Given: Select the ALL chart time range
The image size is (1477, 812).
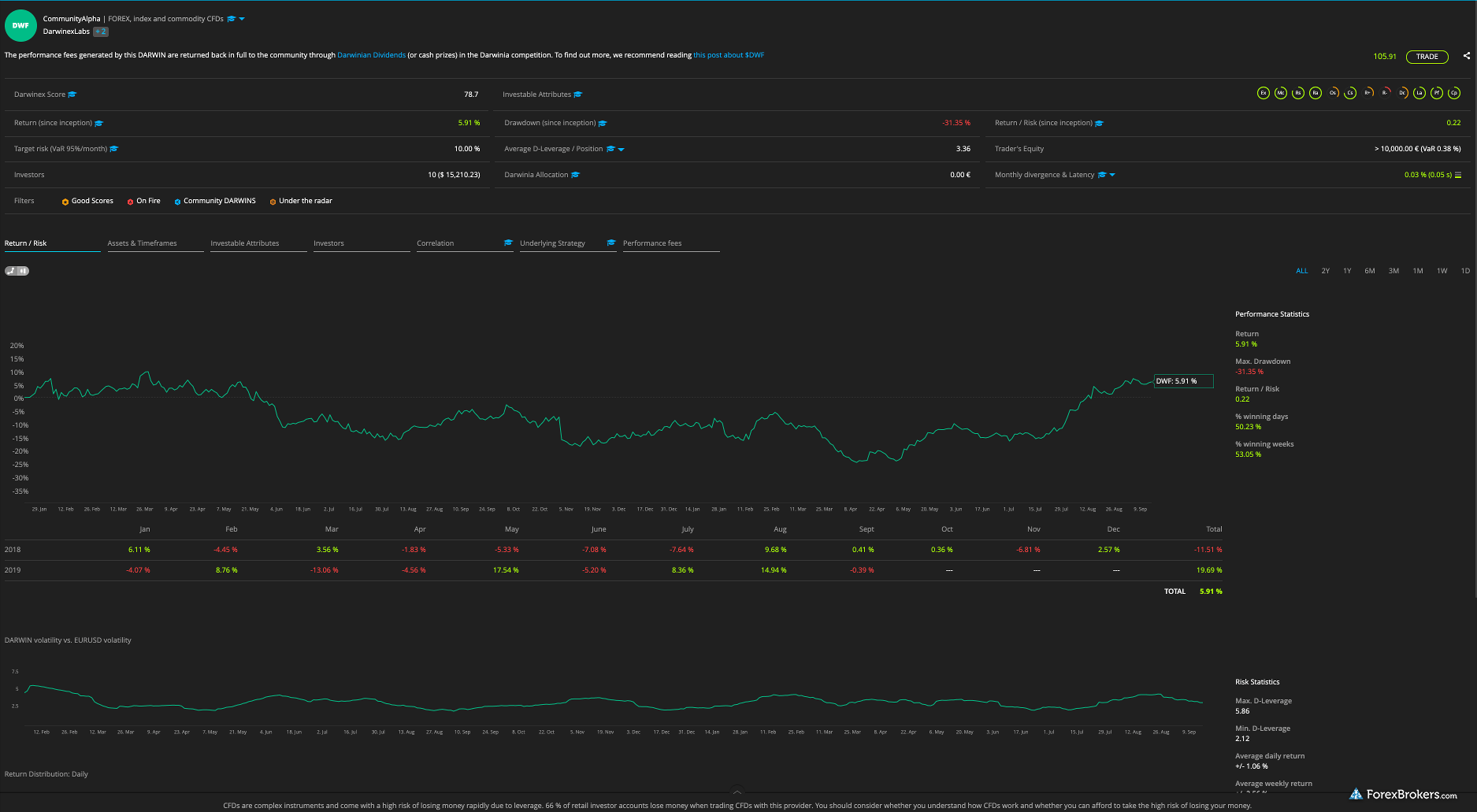Looking at the screenshot, I should click(x=1302, y=271).
